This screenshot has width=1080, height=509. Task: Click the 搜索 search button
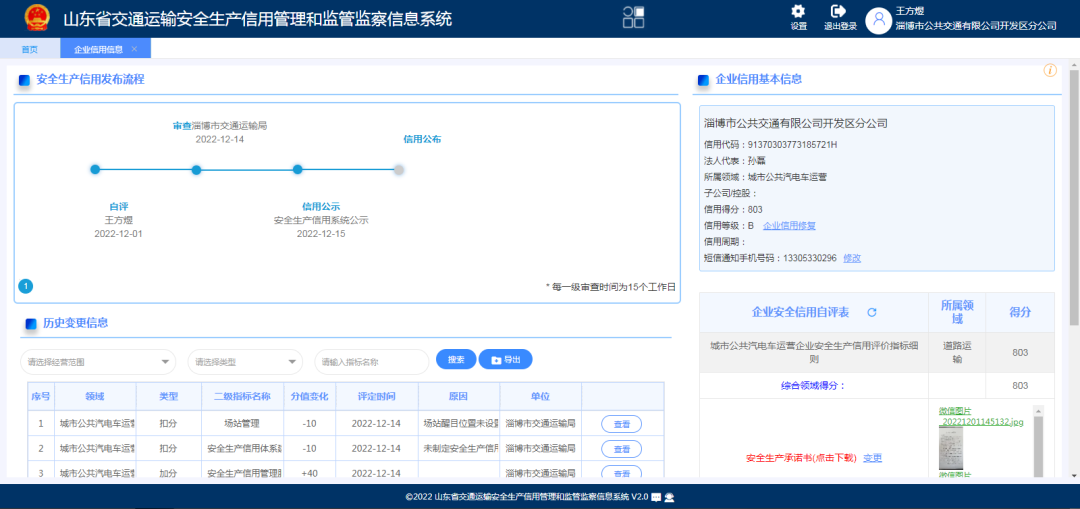tap(456, 360)
